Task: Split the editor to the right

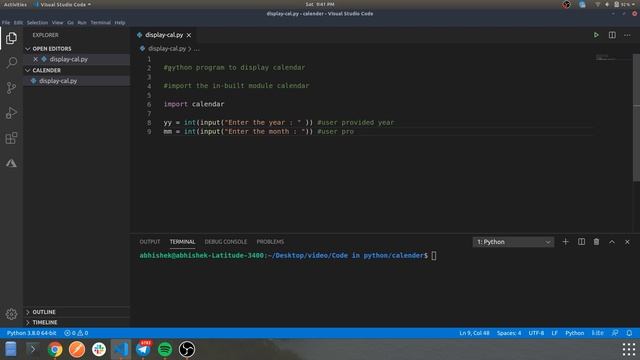Action: [612, 35]
